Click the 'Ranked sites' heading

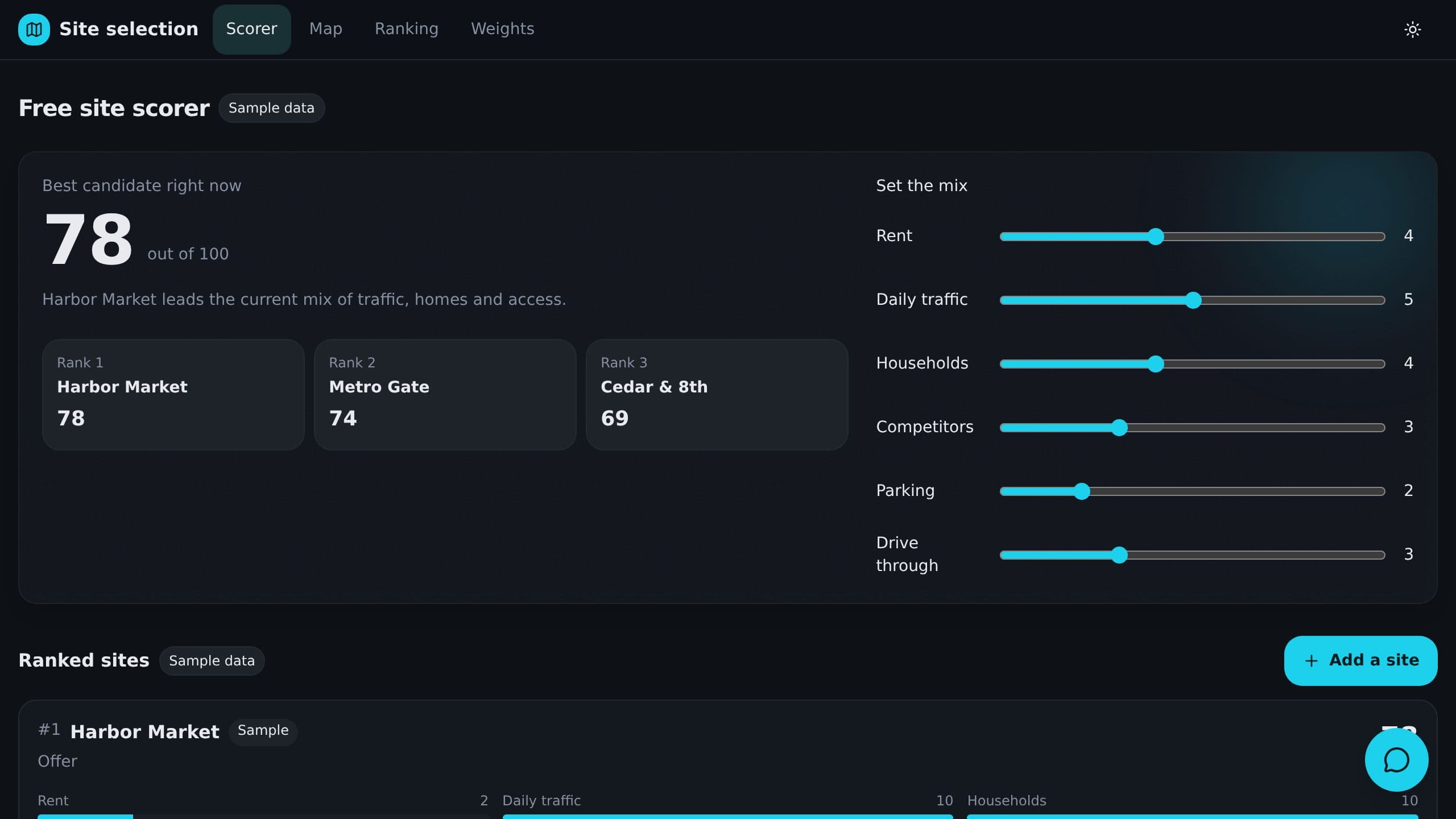84,660
